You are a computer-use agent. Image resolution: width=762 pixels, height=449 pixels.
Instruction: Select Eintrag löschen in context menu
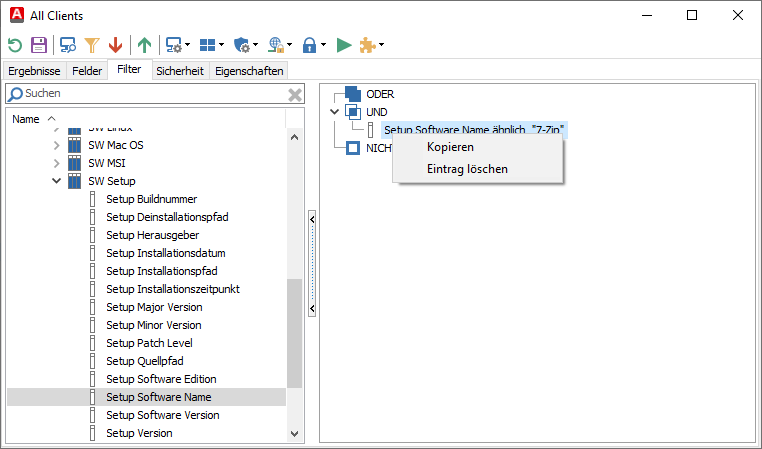coord(467,169)
